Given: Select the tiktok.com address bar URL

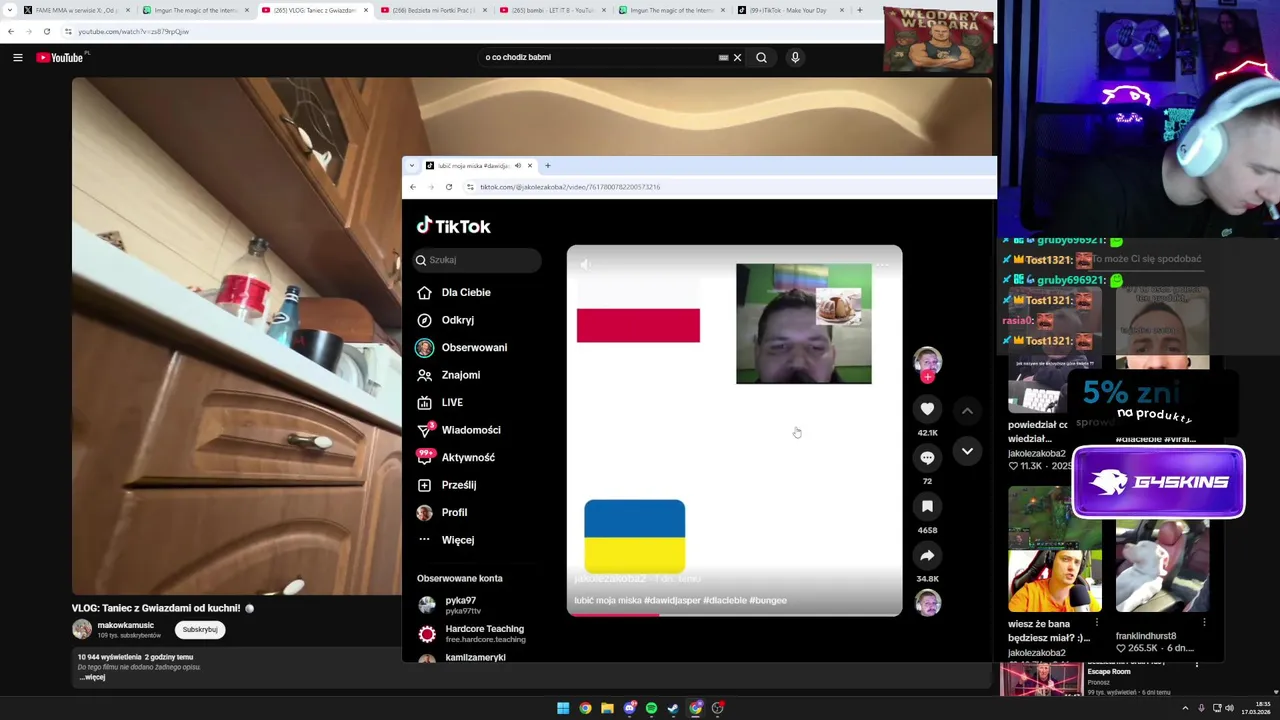Looking at the screenshot, I should click(x=569, y=187).
